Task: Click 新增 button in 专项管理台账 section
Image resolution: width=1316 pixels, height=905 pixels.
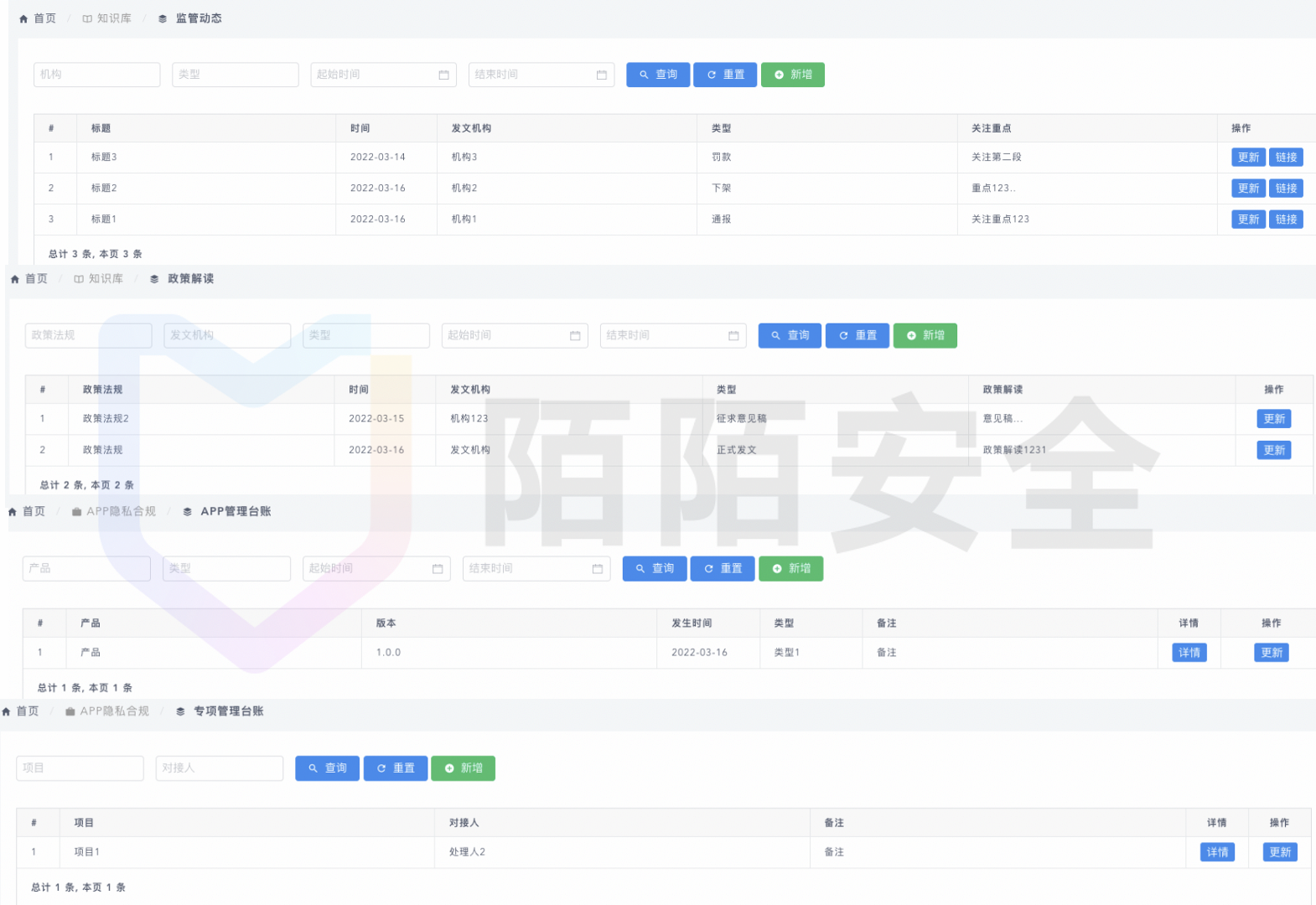Action: tap(463, 768)
